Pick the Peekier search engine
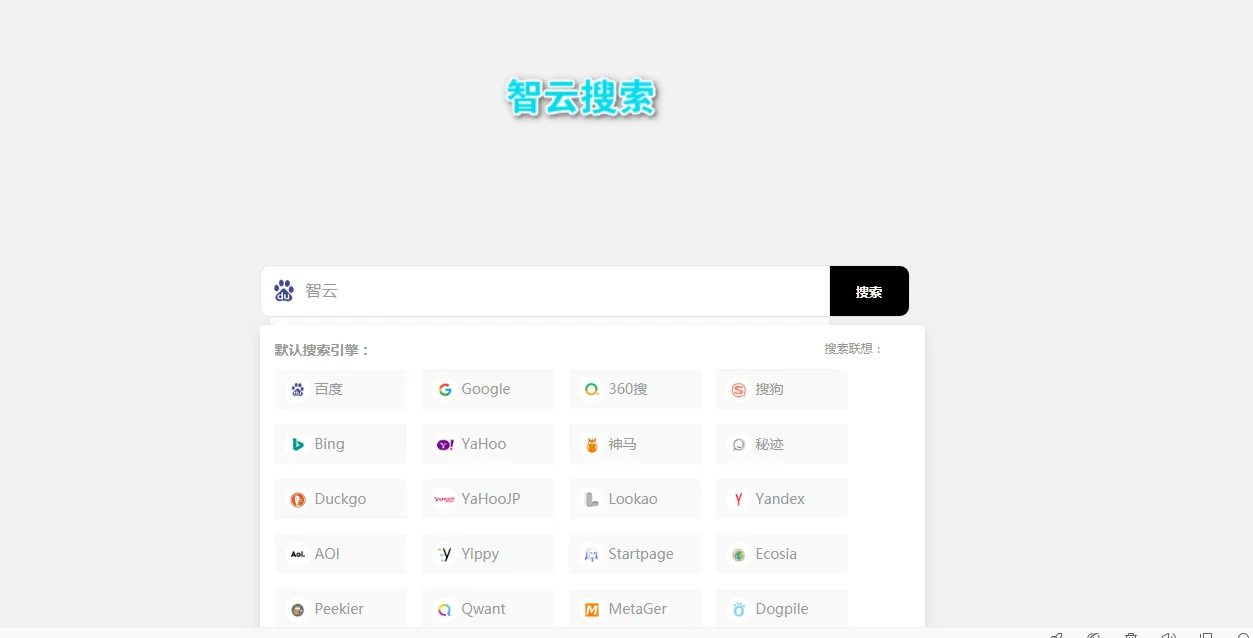 tap(341, 609)
